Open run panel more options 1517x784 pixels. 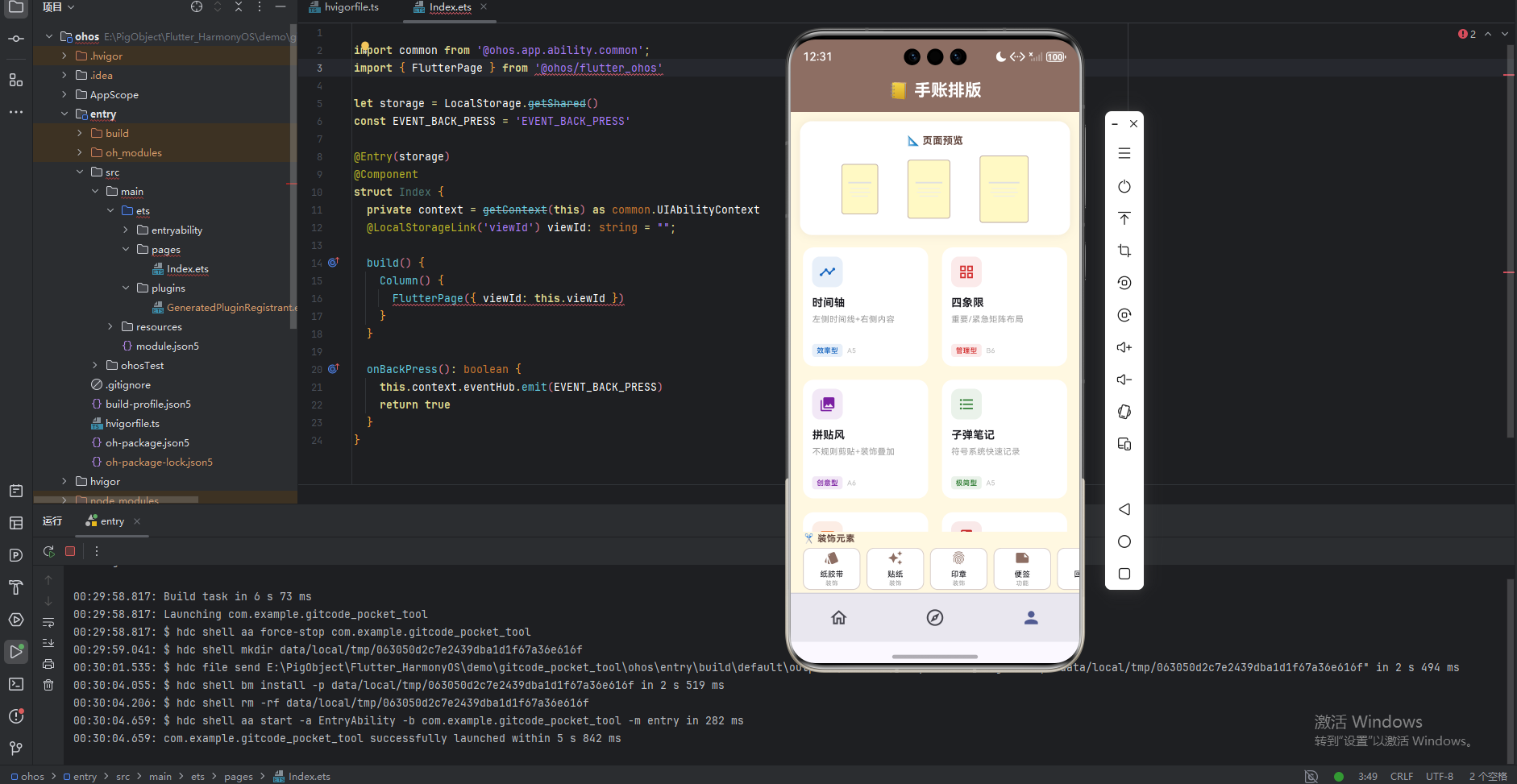tap(97, 551)
